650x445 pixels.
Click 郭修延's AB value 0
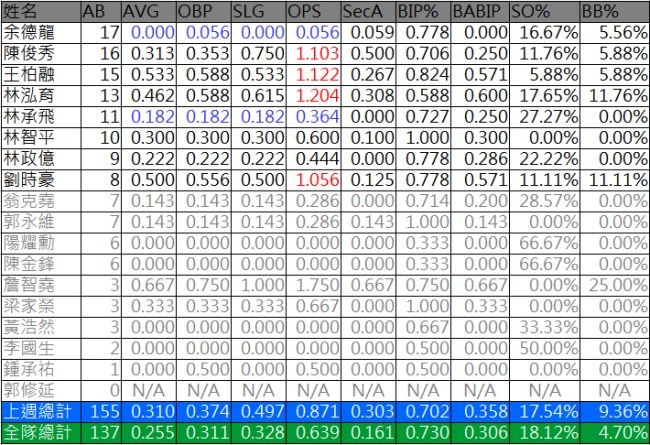coord(115,390)
